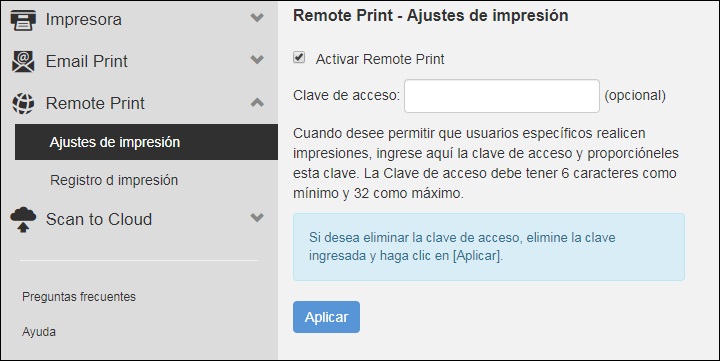Click the Remote Print globe icon

pyautogui.click(x=23, y=103)
